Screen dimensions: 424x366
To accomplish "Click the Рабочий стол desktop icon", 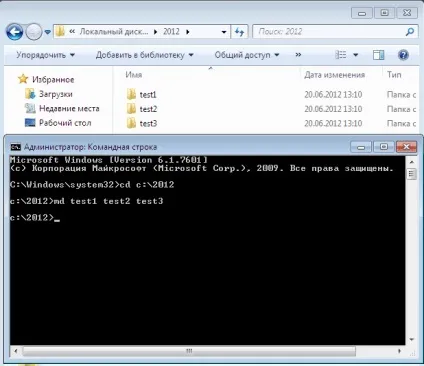I will point(30,123).
